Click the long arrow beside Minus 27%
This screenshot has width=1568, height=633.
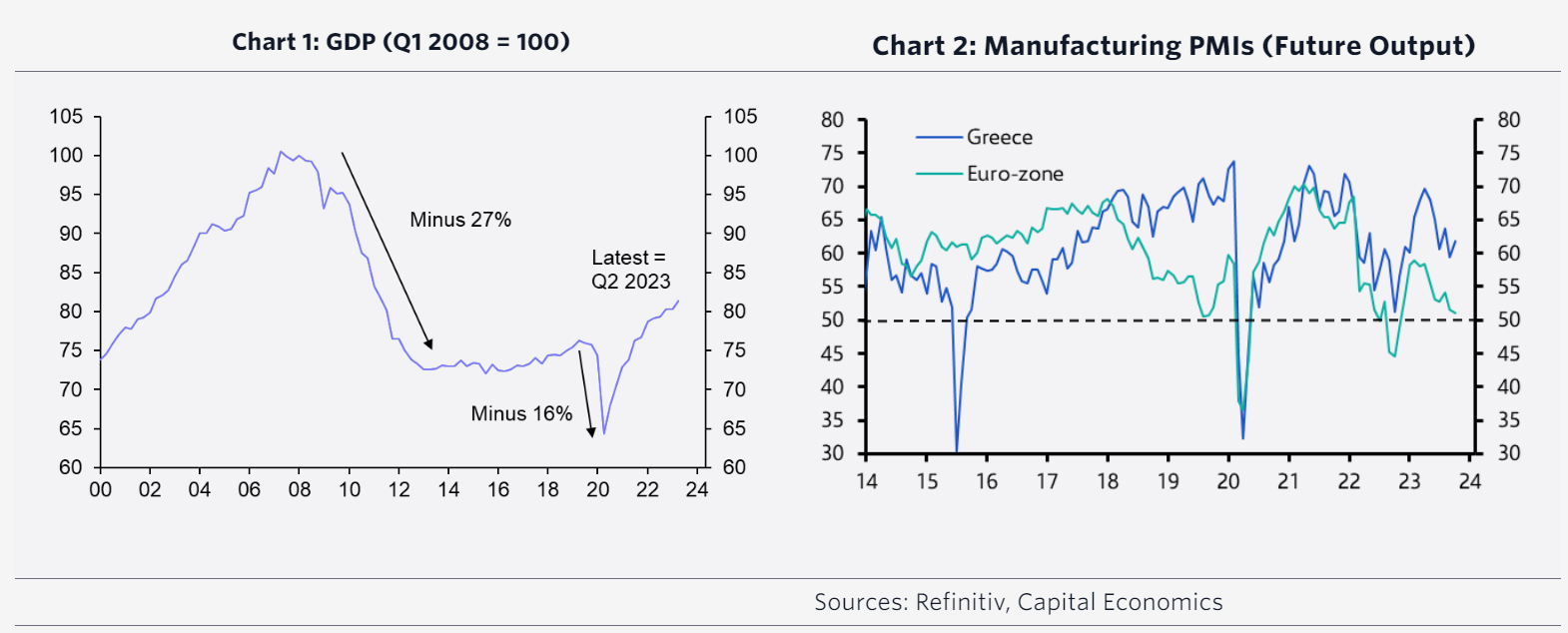[387, 250]
